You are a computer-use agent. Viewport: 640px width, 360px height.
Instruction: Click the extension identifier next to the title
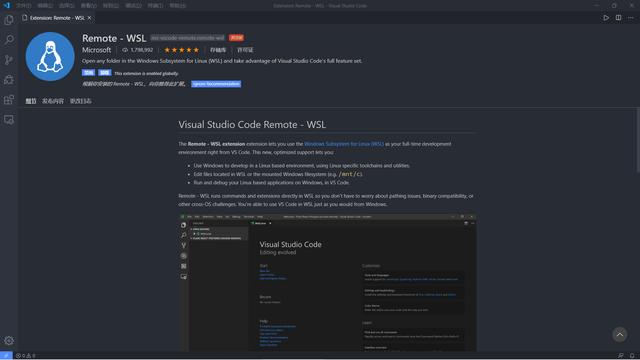(187, 38)
